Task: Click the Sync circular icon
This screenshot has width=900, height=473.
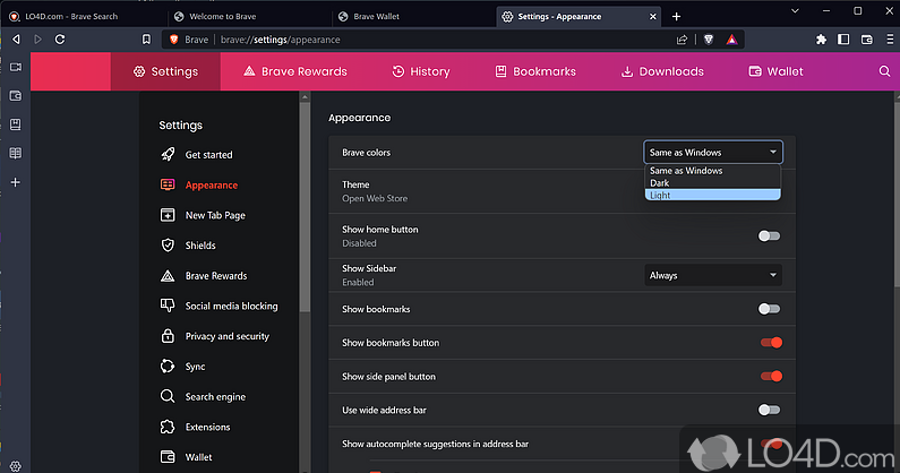Action: pyautogui.click(x=168, y=366)
